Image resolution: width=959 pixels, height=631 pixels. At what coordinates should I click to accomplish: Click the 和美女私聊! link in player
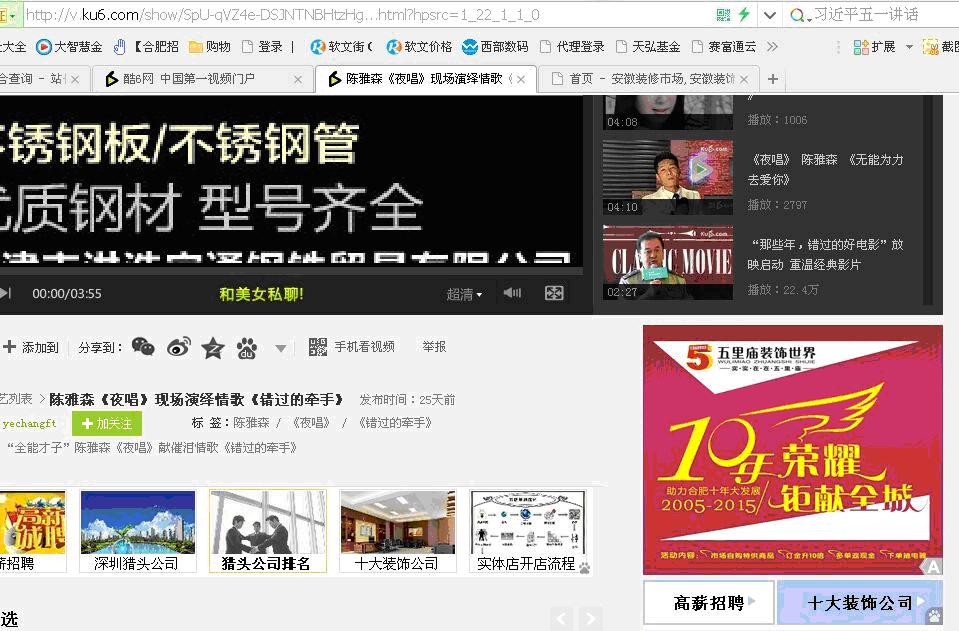point(262,294)
